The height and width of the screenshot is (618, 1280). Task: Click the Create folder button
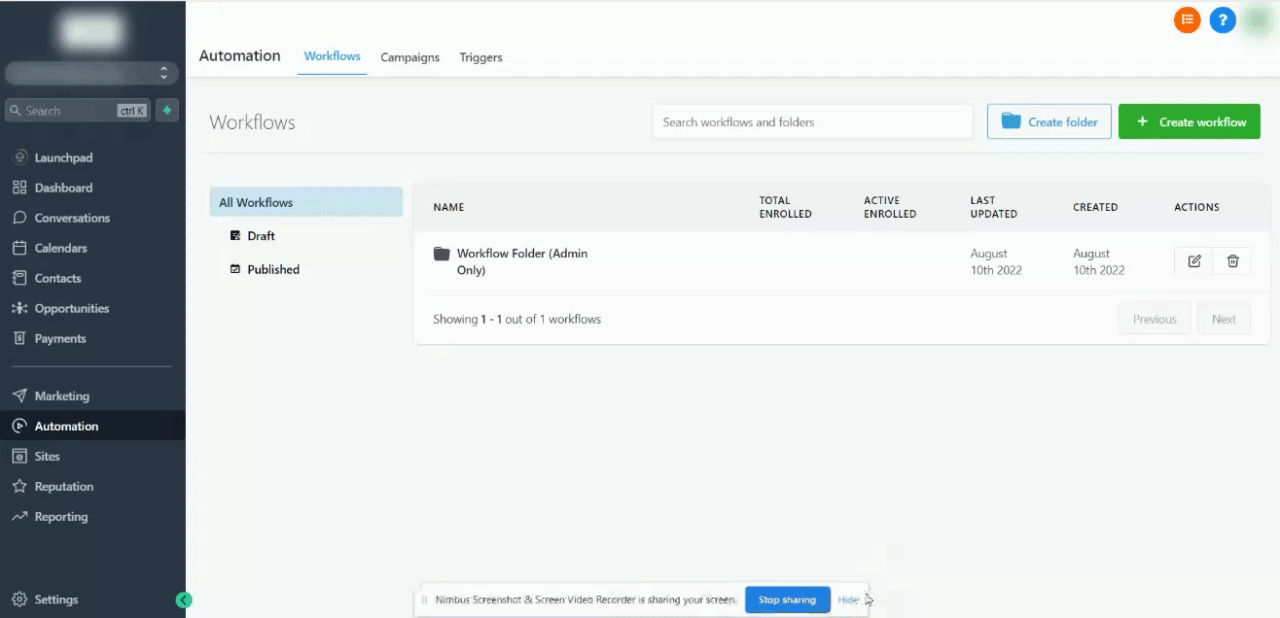[x=1049, y=122]
